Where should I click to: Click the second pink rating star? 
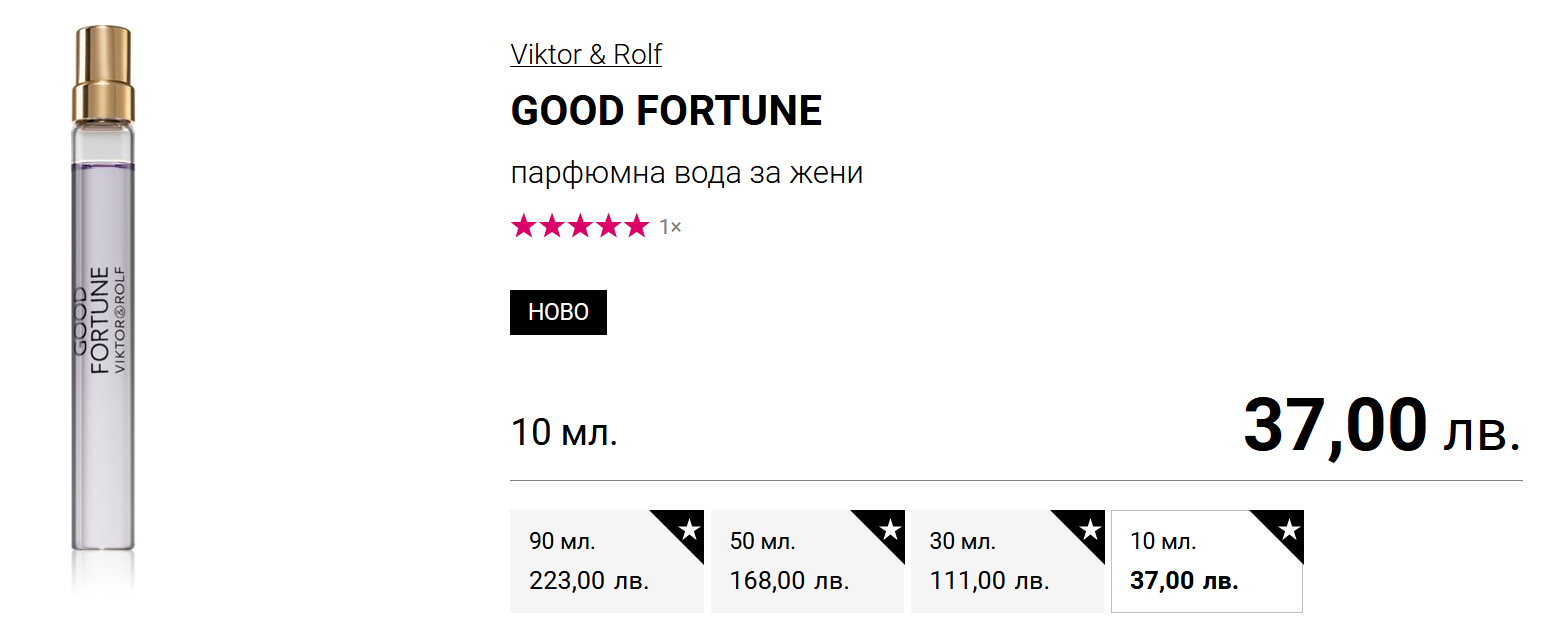[552, 227]
